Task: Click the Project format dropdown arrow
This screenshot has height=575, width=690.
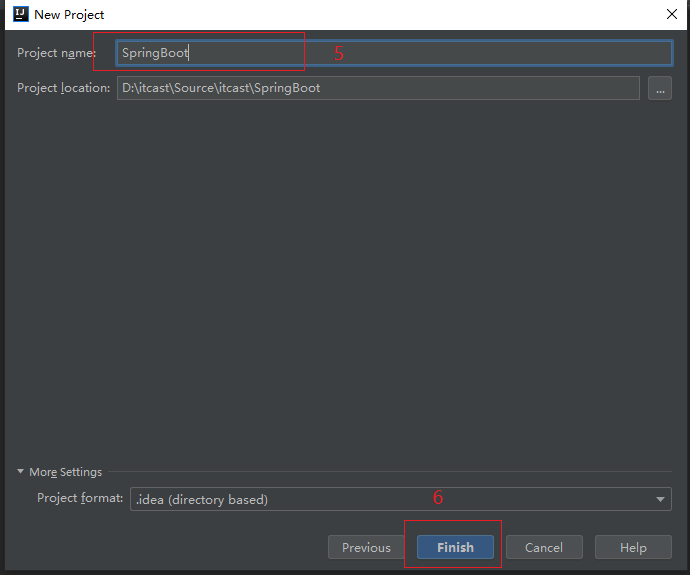Action: pos(661,499)
